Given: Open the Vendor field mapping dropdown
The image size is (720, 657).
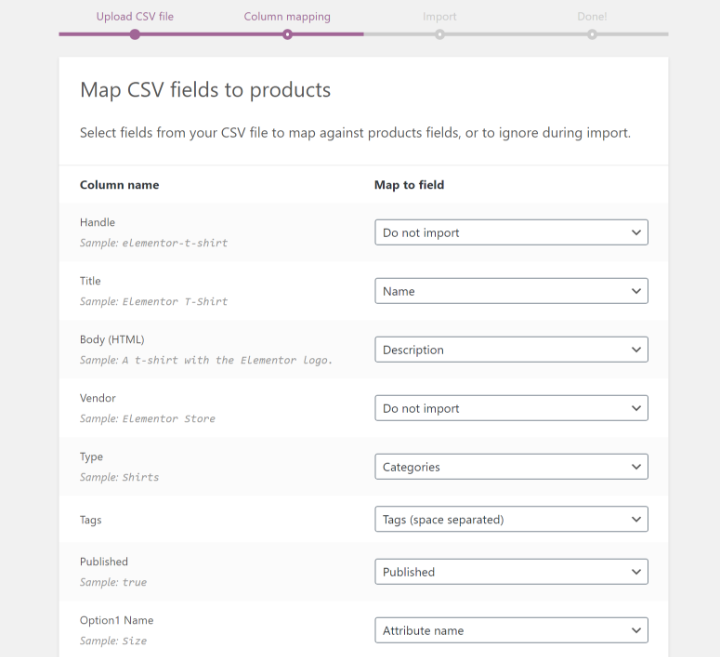Looking at the screenshot, I should click(510, 408).
